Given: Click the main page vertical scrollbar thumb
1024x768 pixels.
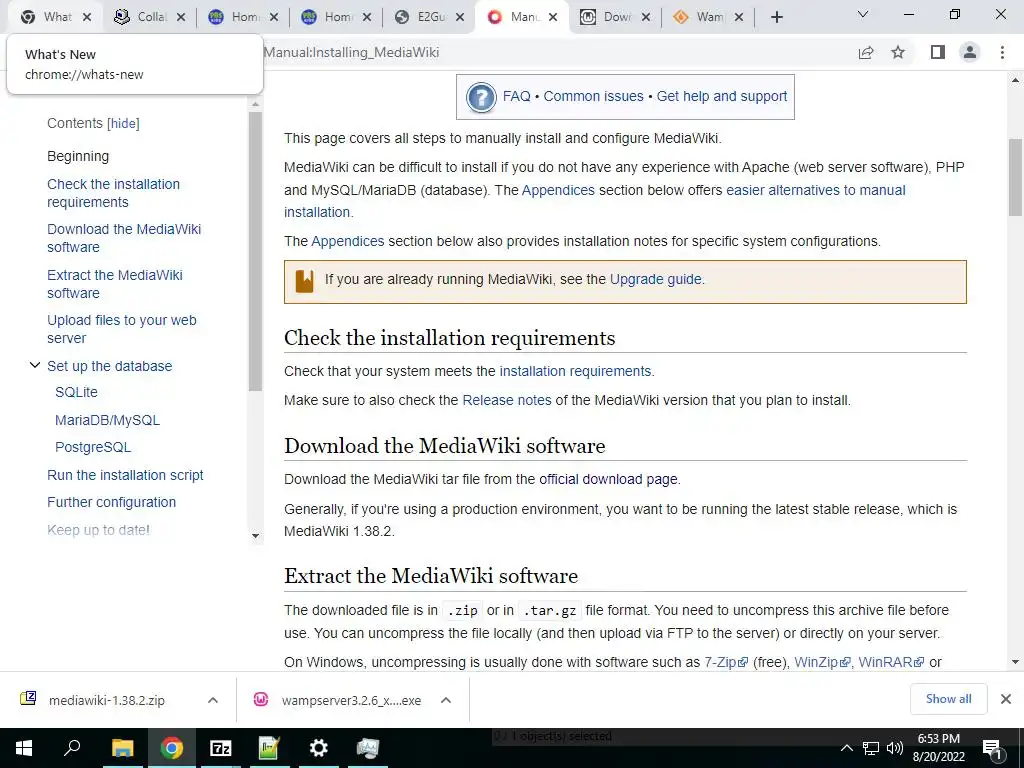Looking at the screenshot, I should tap(1015, 177).
